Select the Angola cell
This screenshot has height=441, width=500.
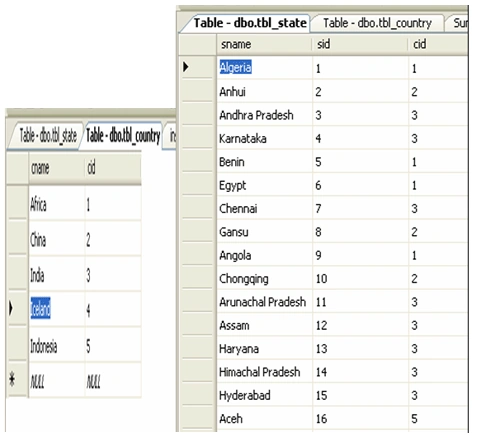(x=264, y=255)
